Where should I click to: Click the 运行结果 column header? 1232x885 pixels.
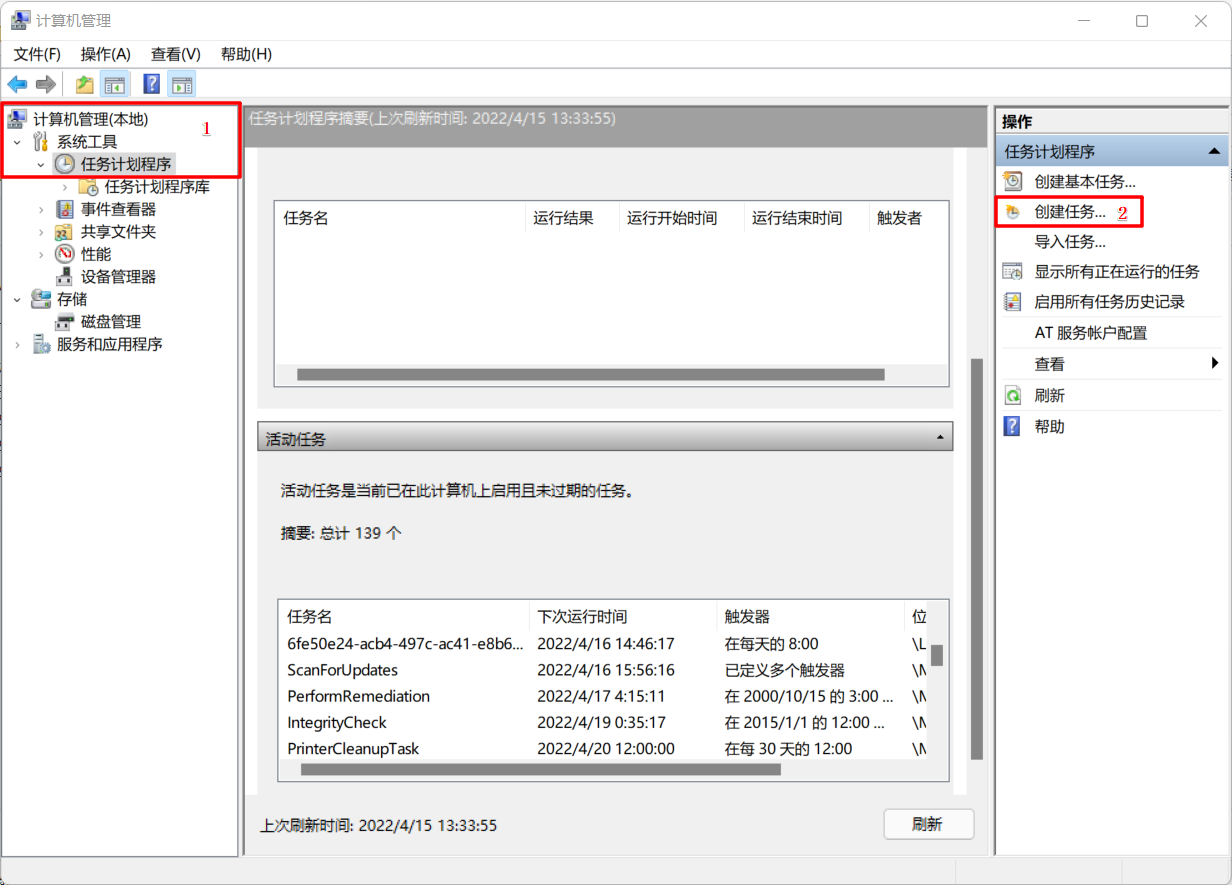(572, 218)
